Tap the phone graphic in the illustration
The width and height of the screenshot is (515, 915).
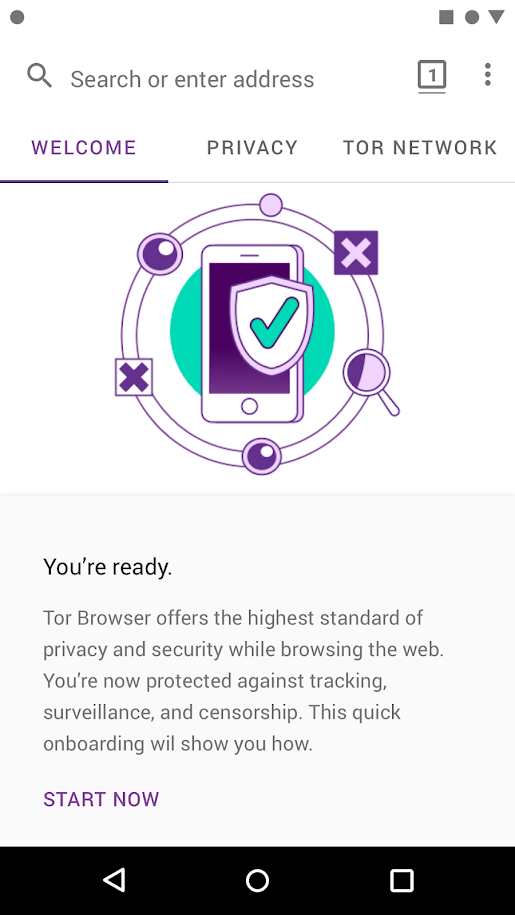[253, 333]
